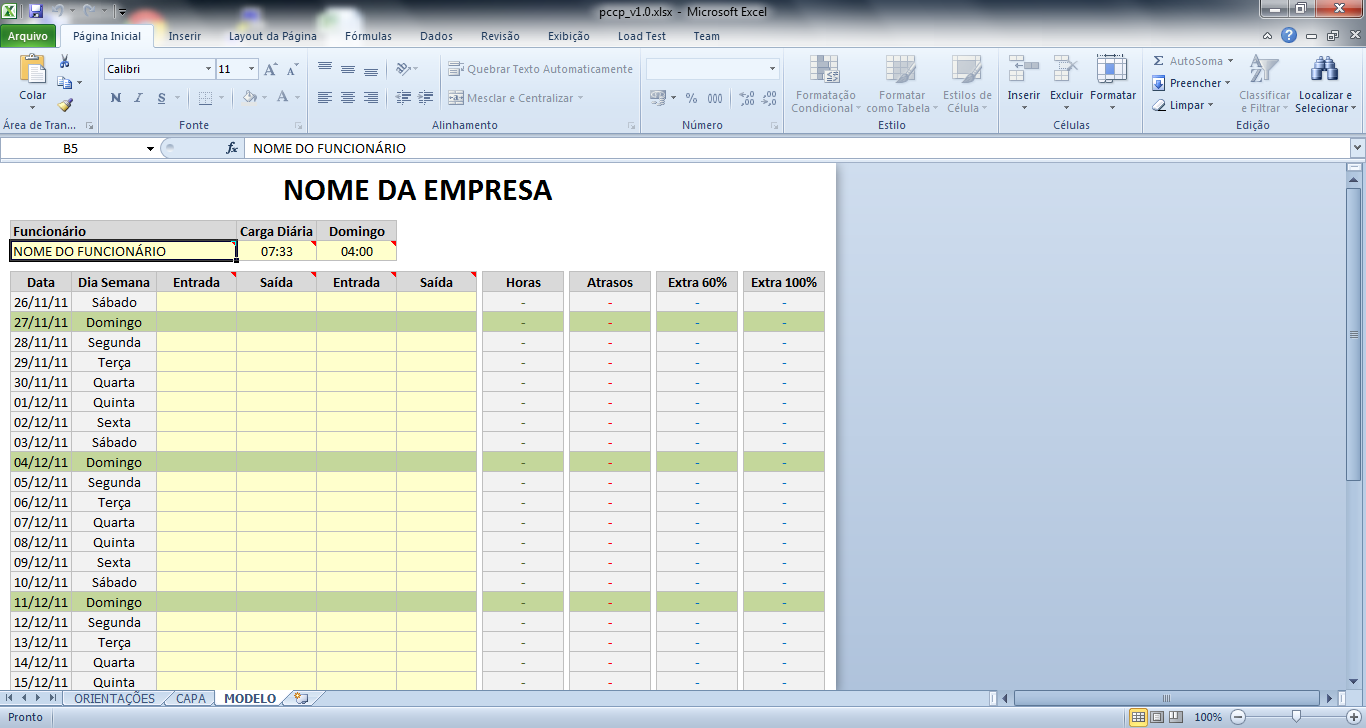The width and height of the screenshot is (1366, 728).
Task: Toggle underline (S) formatting
Action: [161, 98]
